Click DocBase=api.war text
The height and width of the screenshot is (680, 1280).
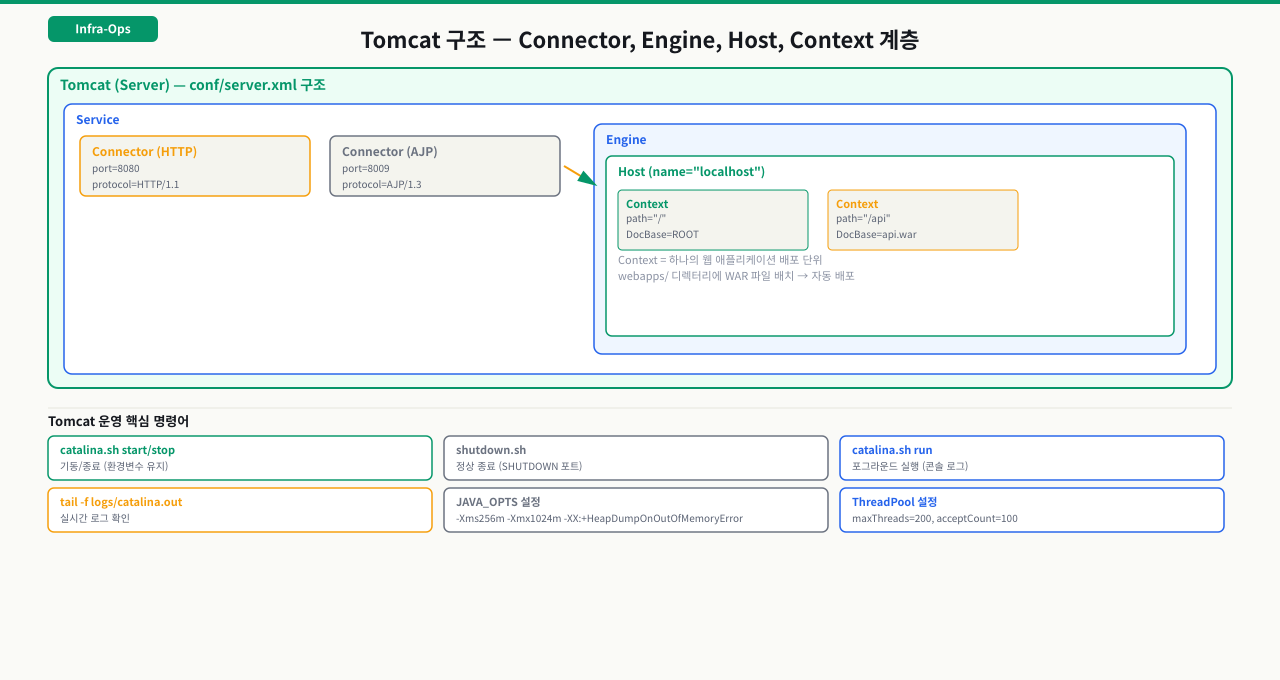tap(876, 235)
